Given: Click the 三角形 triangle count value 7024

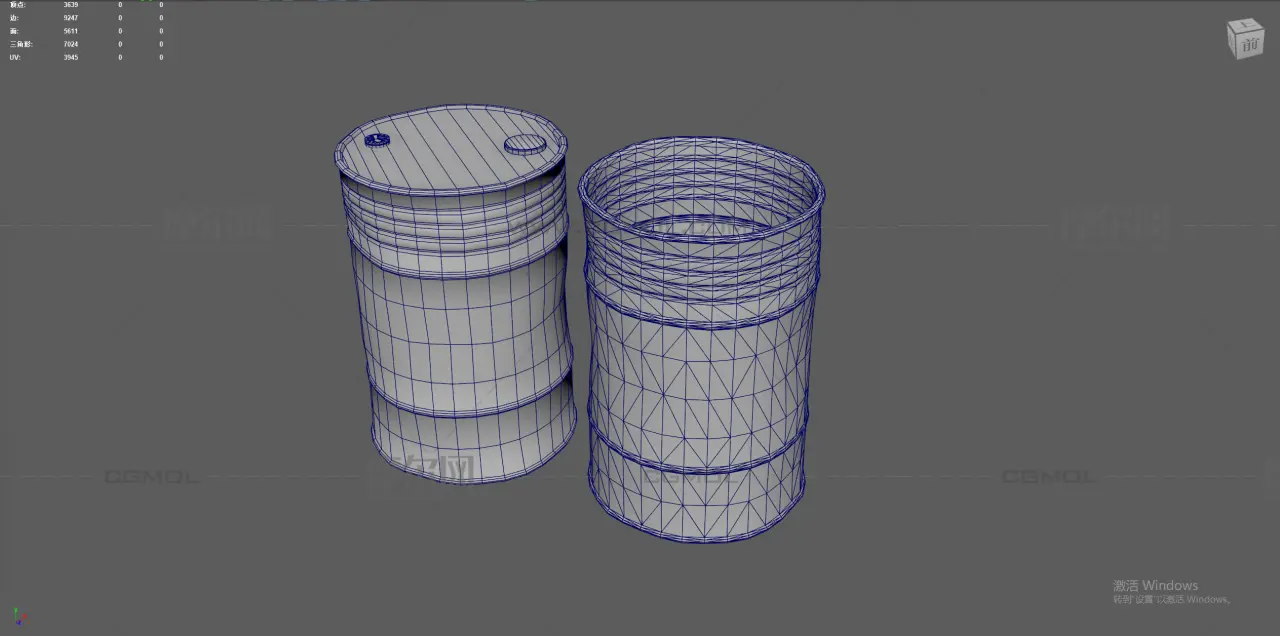Looking at the screenshot, I should click(70, 44).
